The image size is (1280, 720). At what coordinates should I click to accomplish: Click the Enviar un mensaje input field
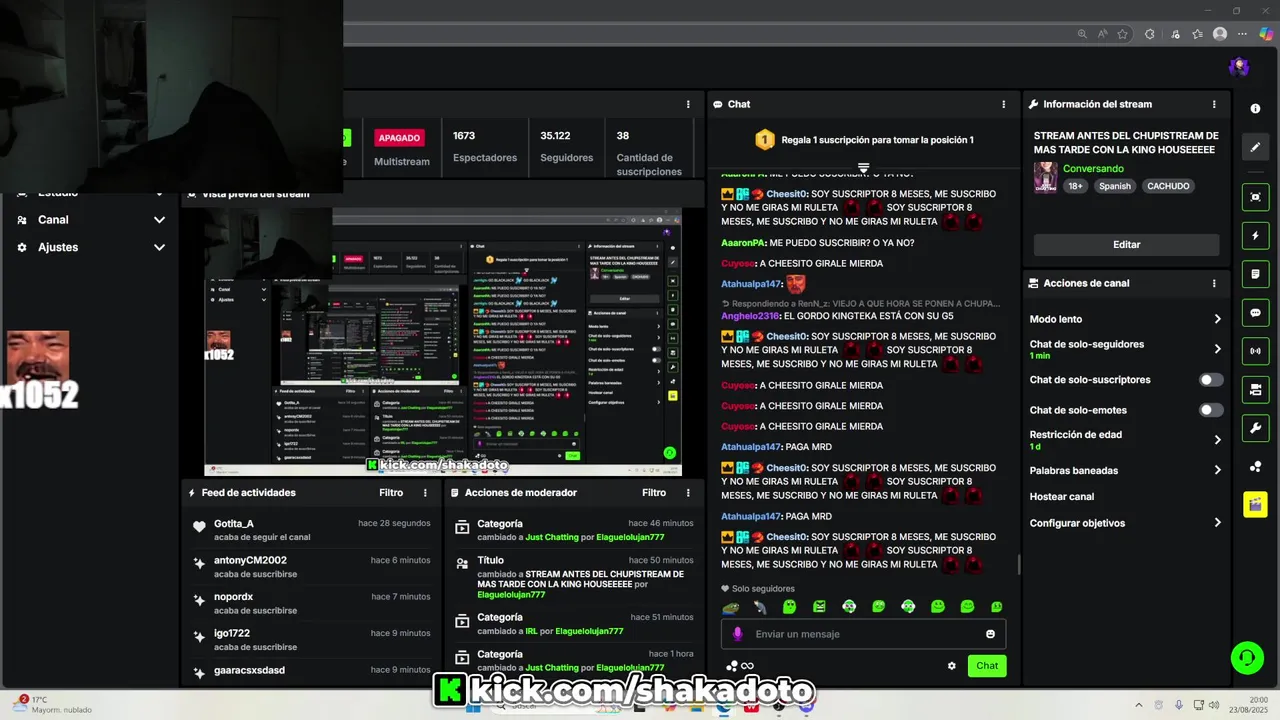[864, 634]
